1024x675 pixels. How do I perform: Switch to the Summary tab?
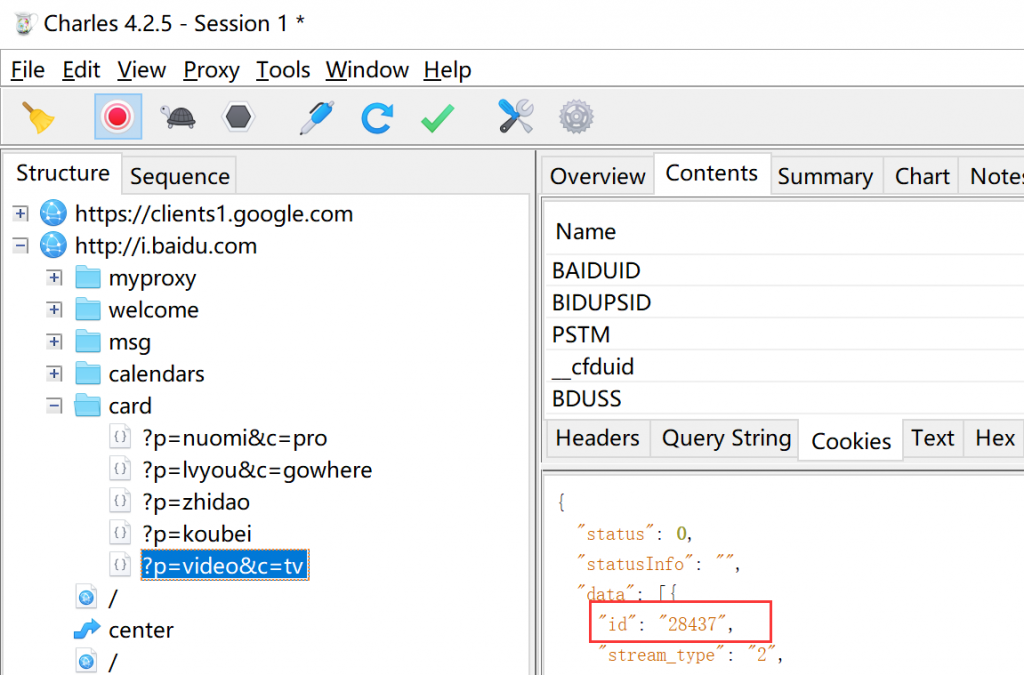pos(825,176)
